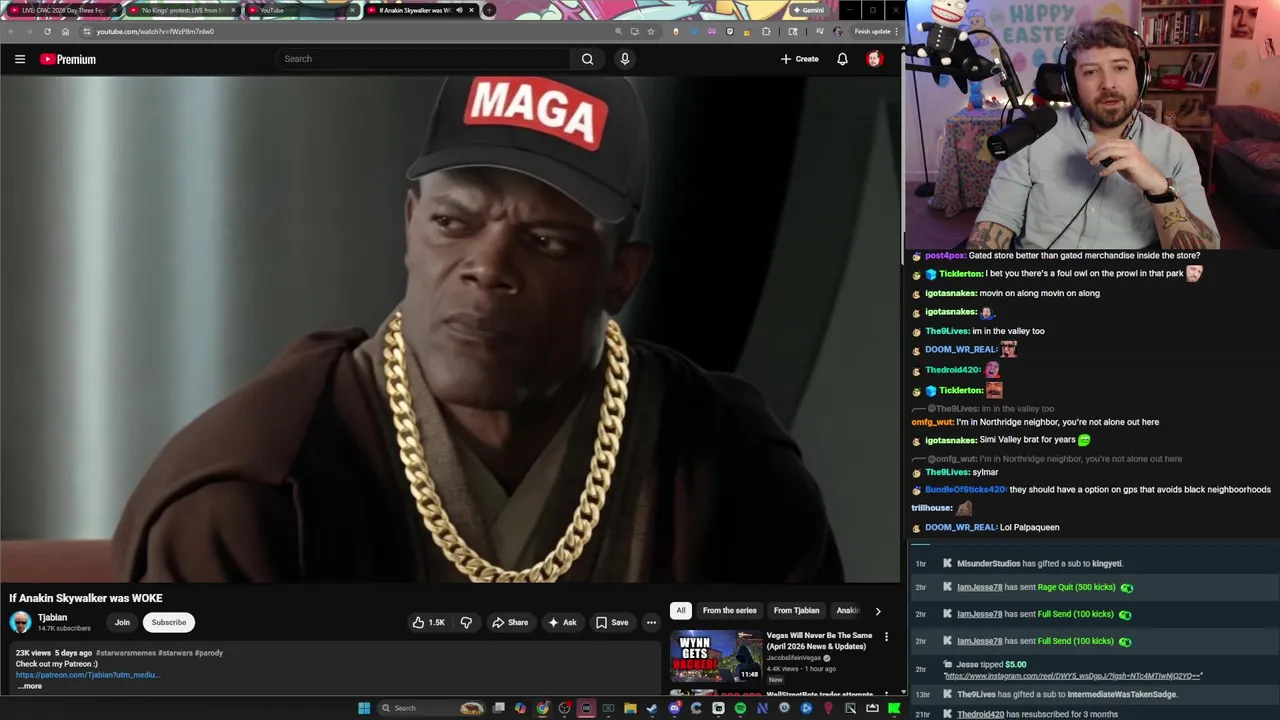
Task: Like the video with thumbs up
Action: (x=429, y=622)
